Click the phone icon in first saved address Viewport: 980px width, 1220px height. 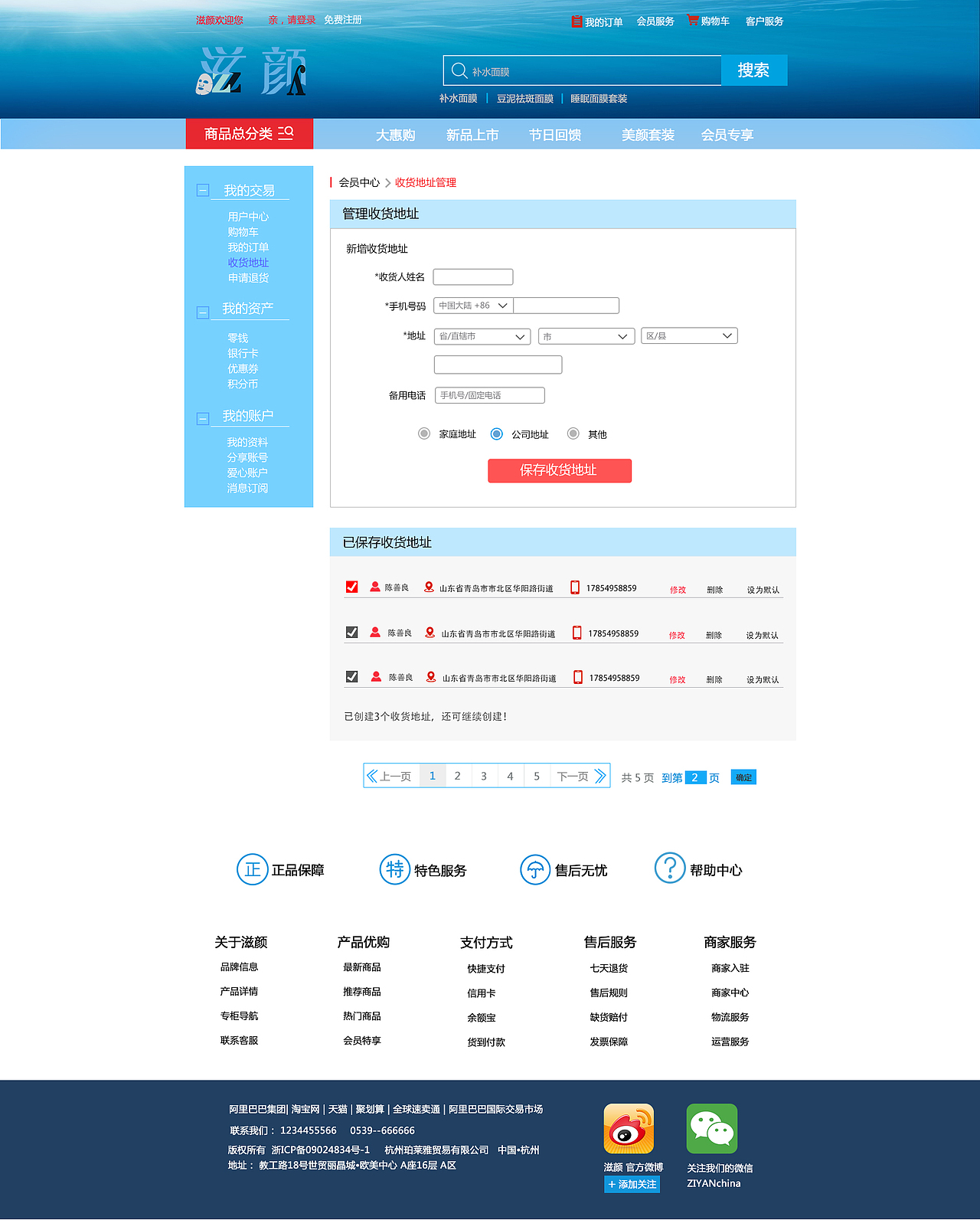tap(575, 587)
